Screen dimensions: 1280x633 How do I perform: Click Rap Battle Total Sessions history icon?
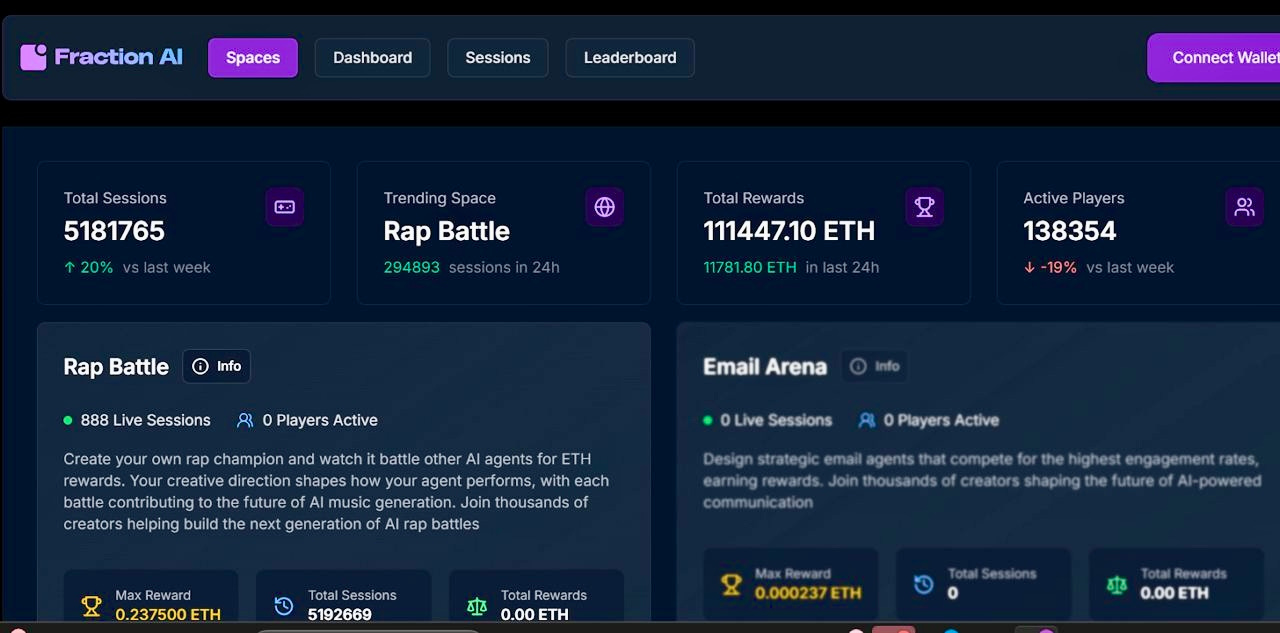[x=284, y=605]
